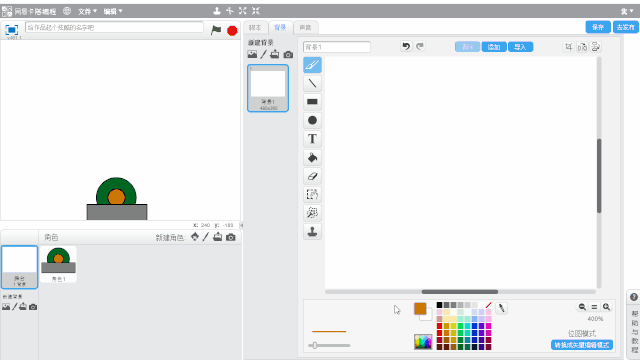Viewport: 640px width, 360px height.
Task: Click the top-bar grow sprite icon
Action: click(243, 11)
